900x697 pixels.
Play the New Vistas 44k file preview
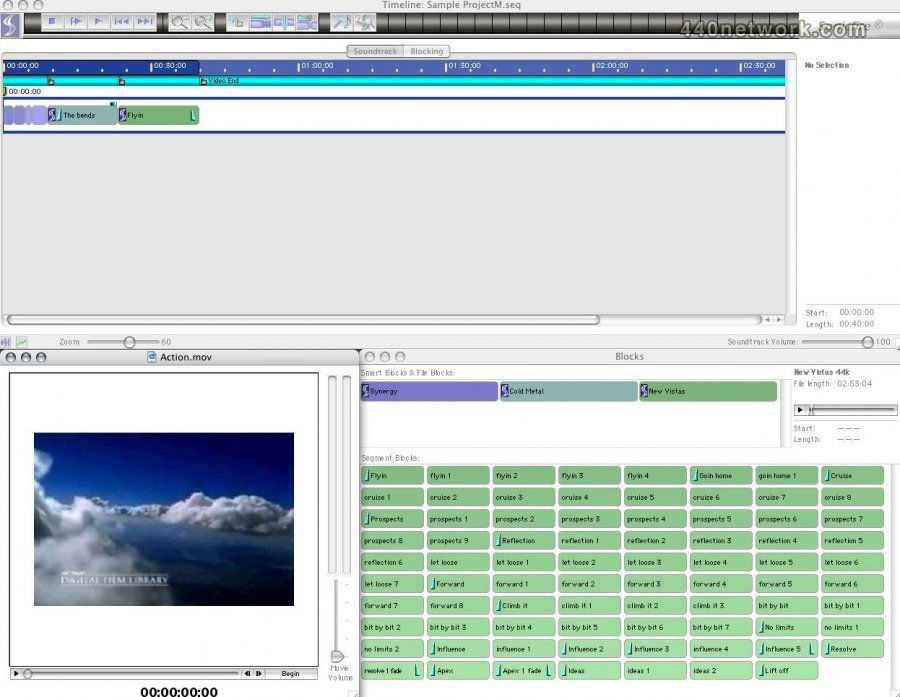coord(799,410)
